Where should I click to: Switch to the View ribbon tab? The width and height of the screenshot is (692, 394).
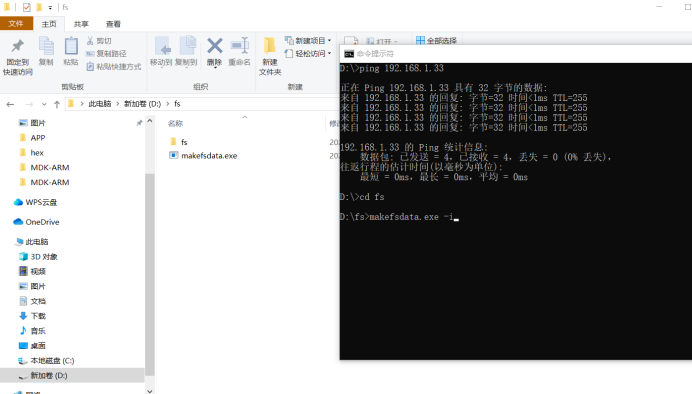[x=113, y=24]
